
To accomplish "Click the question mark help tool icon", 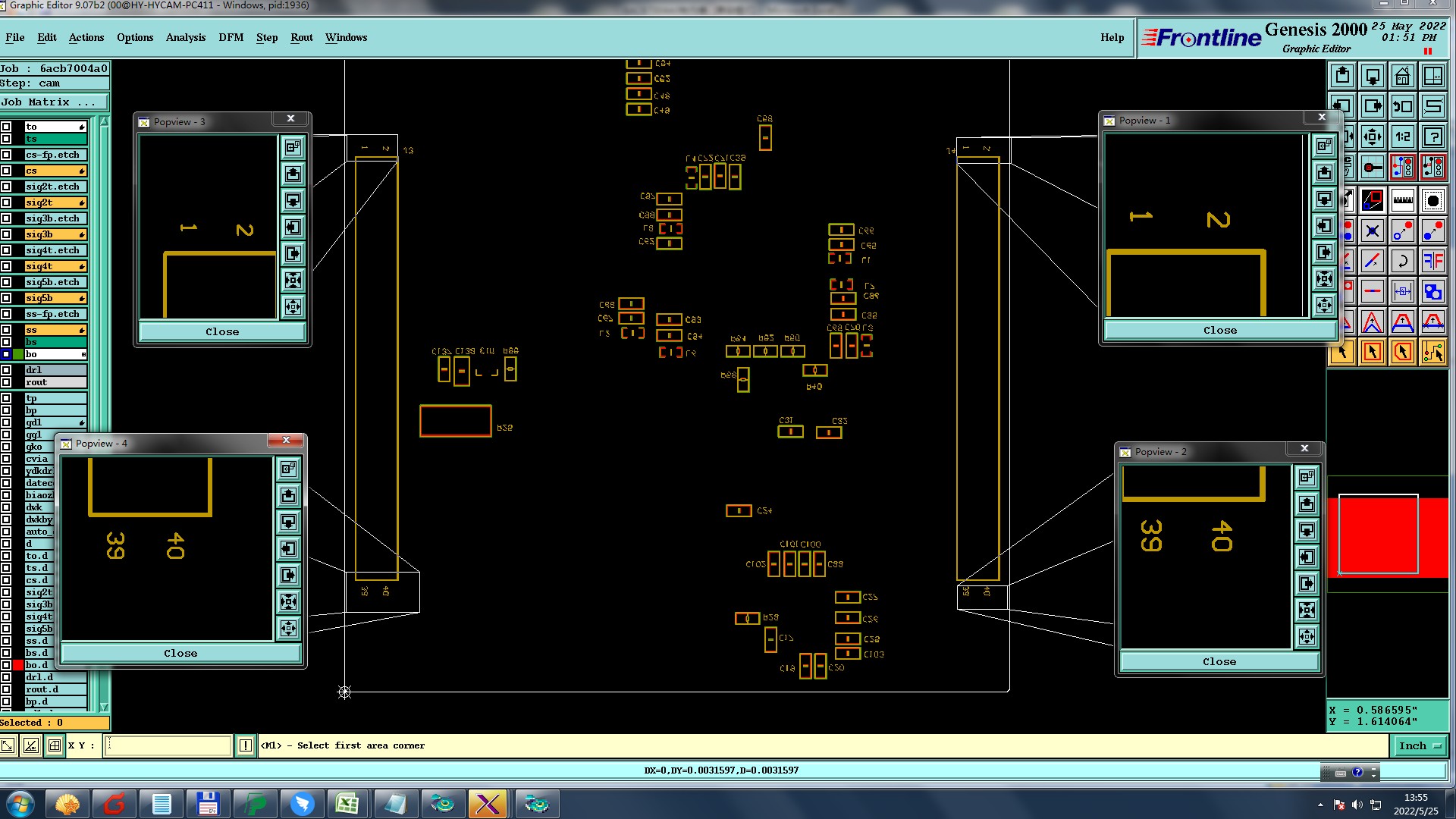I will click(x=1433, y=137).
